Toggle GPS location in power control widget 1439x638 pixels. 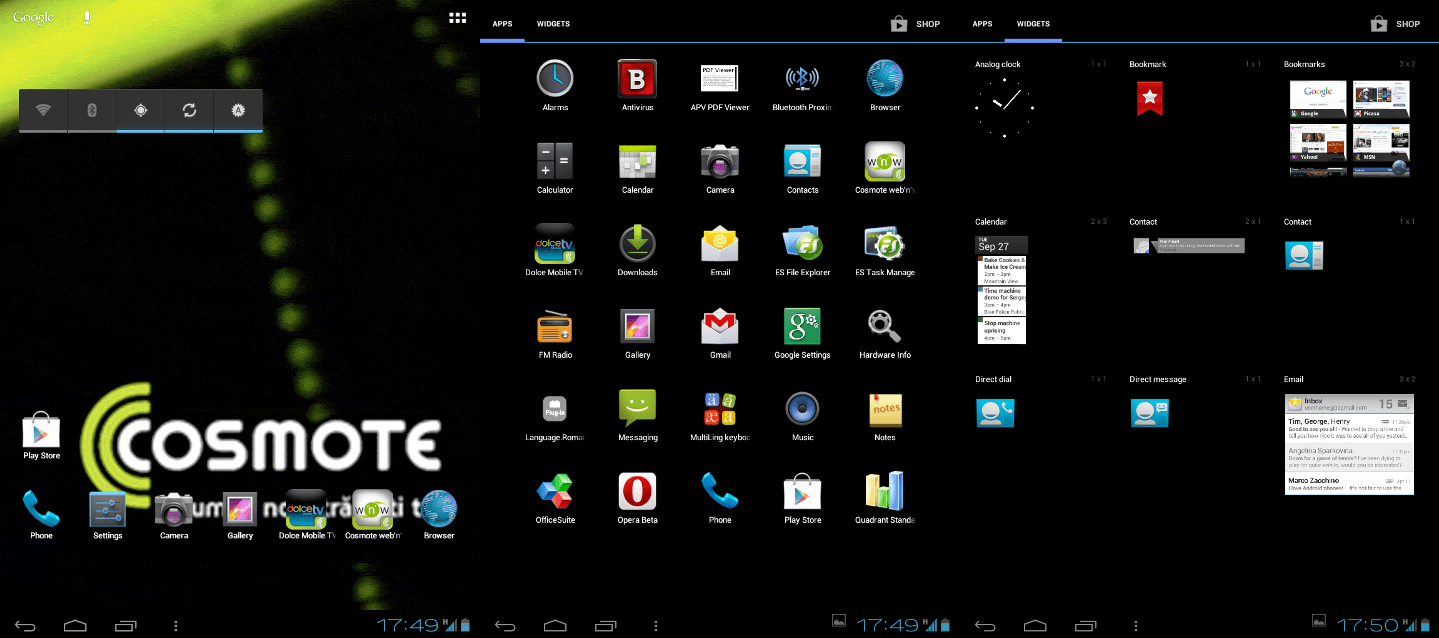(140, 110)
